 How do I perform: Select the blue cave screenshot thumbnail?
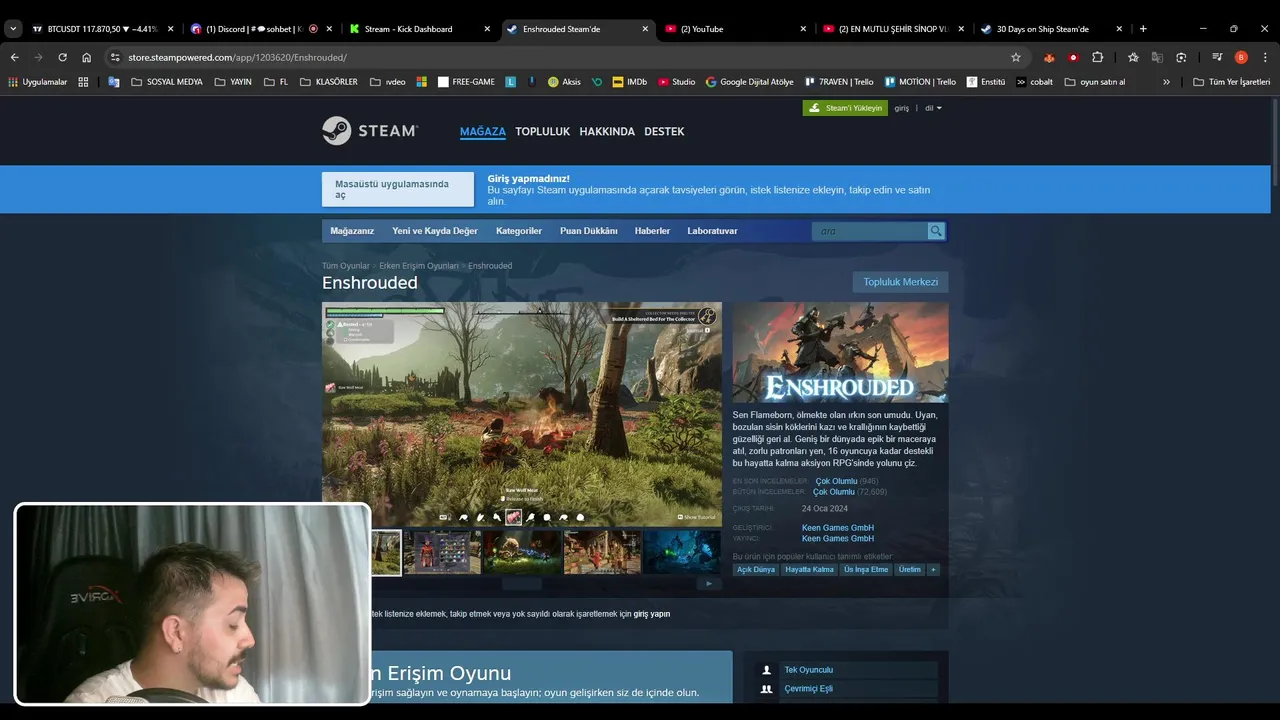point(682,552)
